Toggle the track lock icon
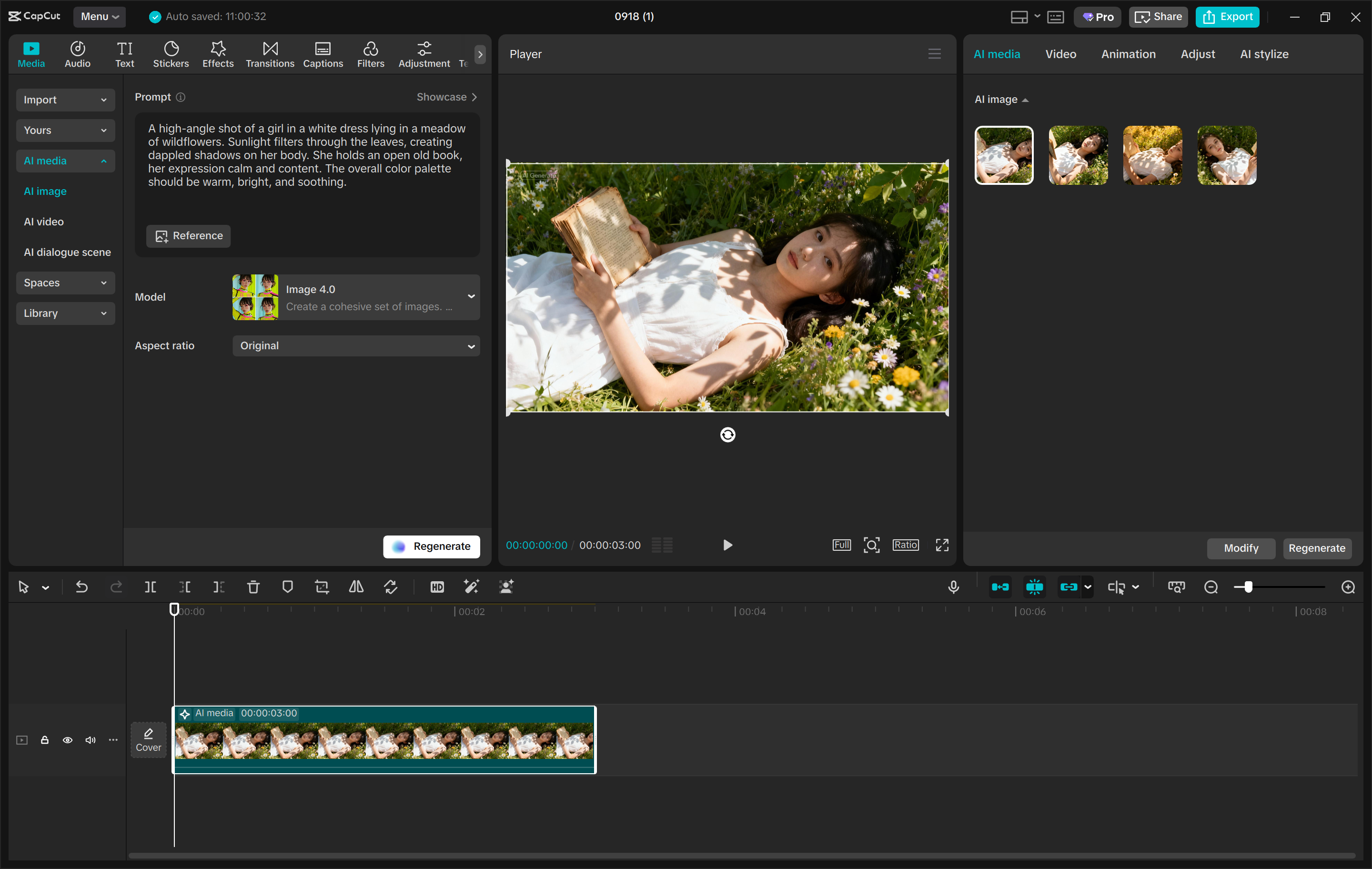 (44, 740)
